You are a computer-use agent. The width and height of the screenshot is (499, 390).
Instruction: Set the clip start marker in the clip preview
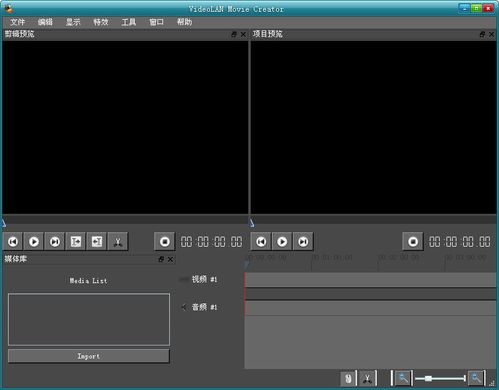click(76, 241)
